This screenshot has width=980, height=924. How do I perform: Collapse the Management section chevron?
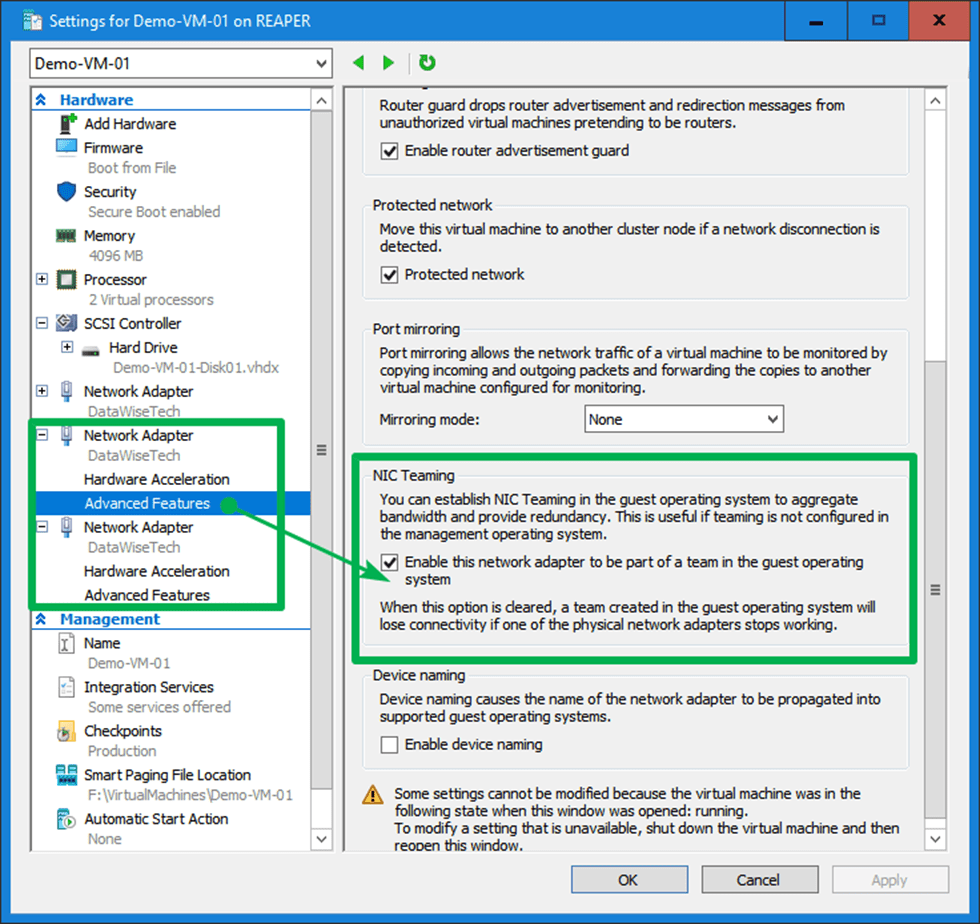pos(41,619)
